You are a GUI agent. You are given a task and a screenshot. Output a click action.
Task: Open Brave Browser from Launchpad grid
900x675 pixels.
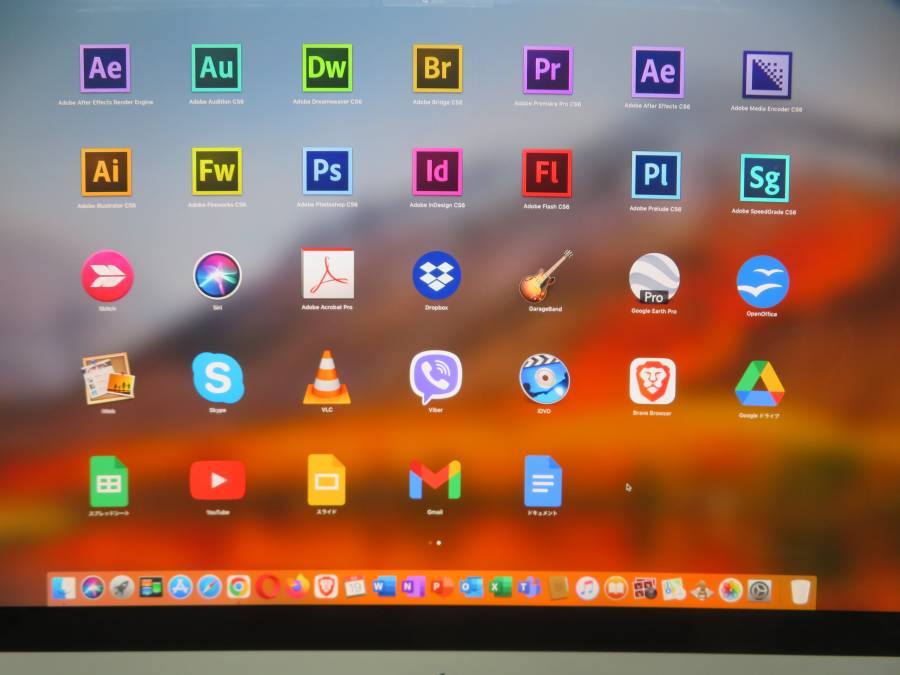pos(653,382)
